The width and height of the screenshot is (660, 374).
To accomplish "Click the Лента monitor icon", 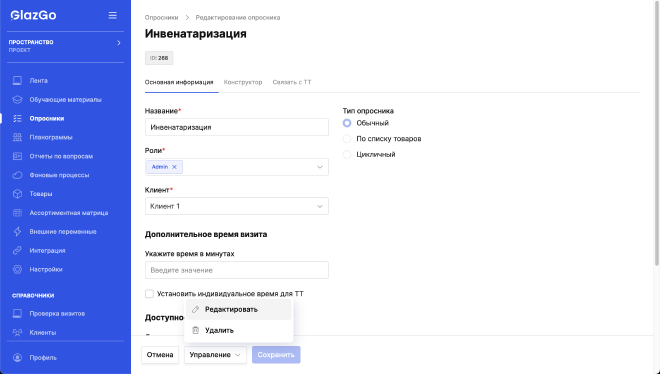I will (x=17, y=80).
